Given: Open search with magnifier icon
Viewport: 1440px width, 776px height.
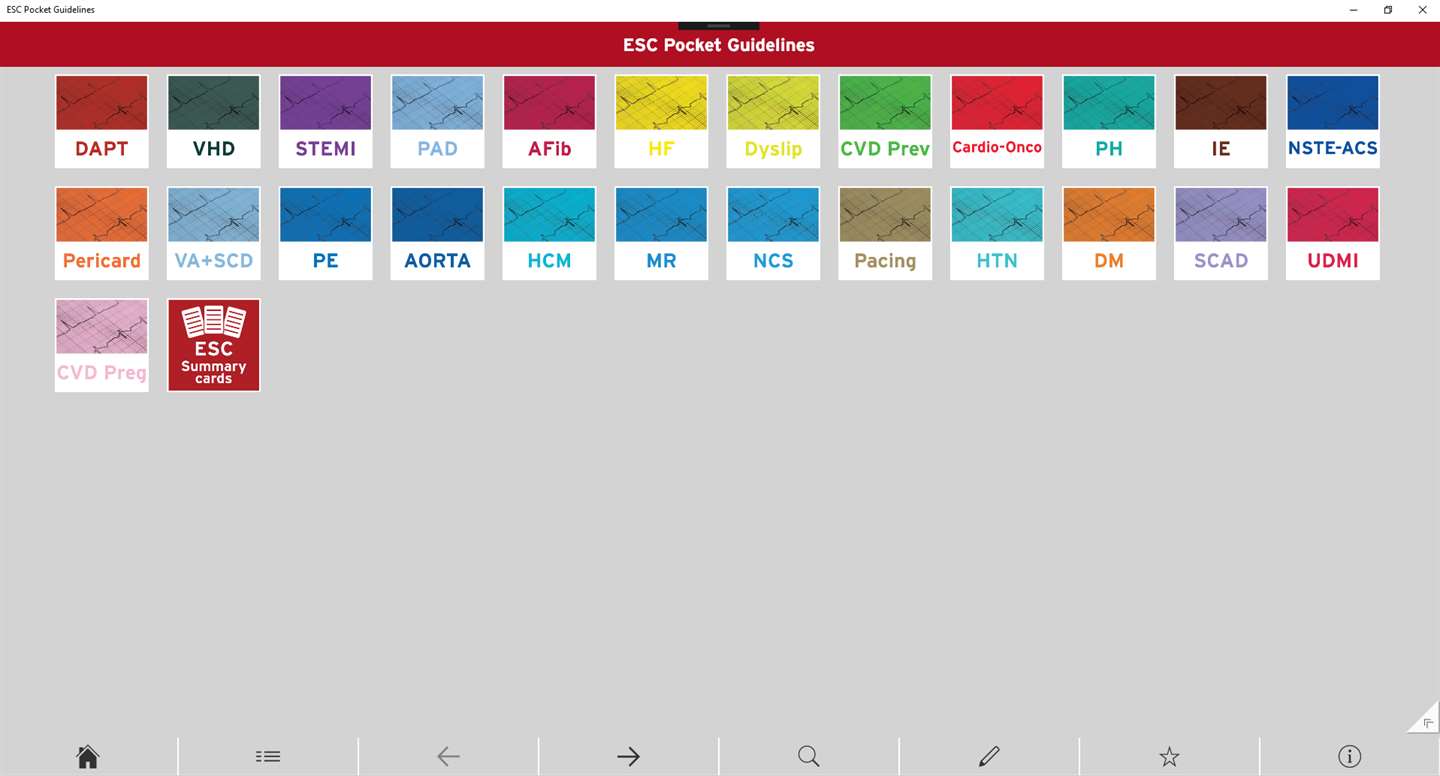Looking at the screenshot, I should tap(809, 757).
